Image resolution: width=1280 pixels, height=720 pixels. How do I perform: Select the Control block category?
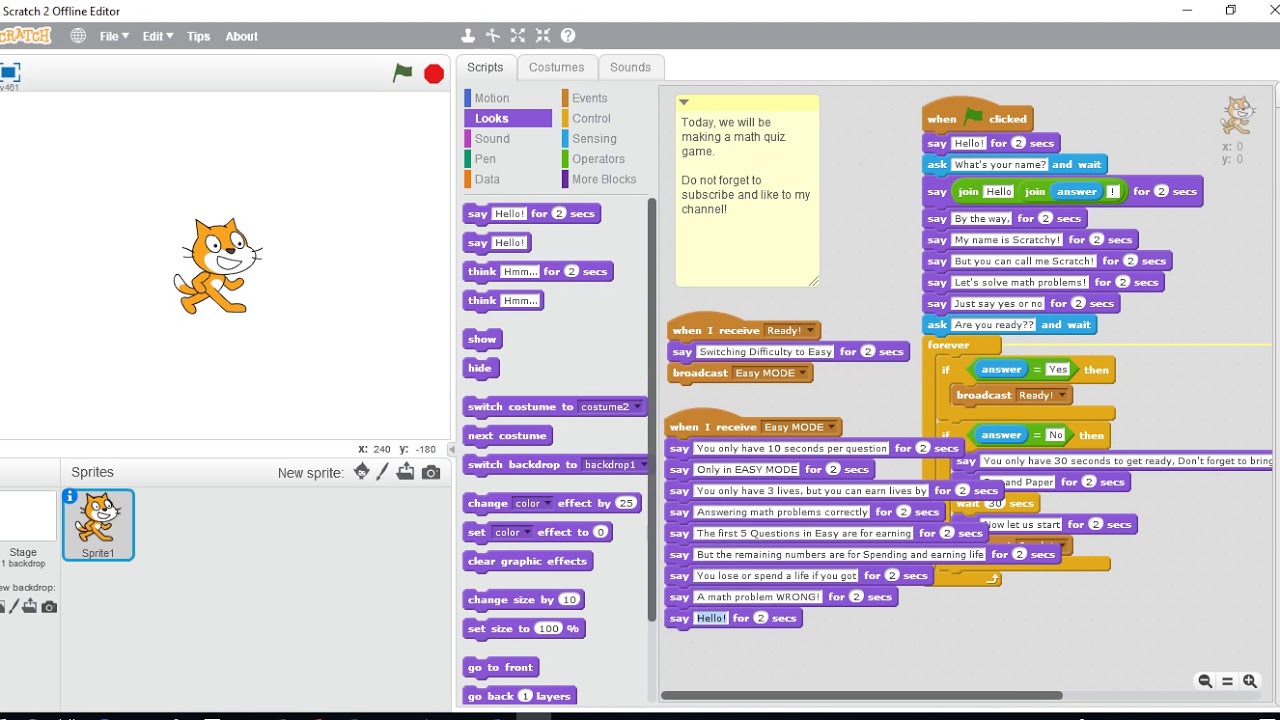pos(603,118)
